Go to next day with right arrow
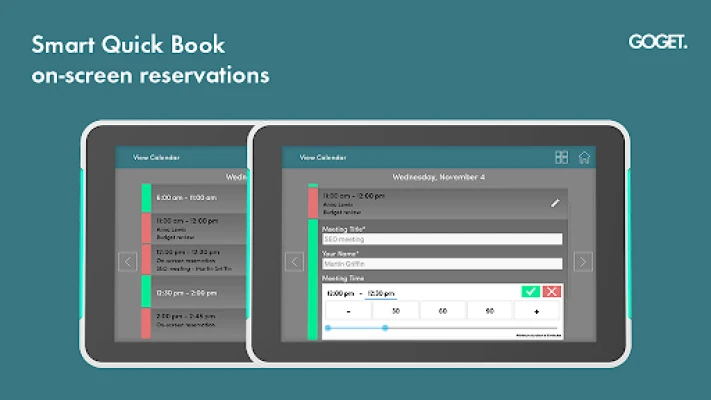 [x=583, y=262]
